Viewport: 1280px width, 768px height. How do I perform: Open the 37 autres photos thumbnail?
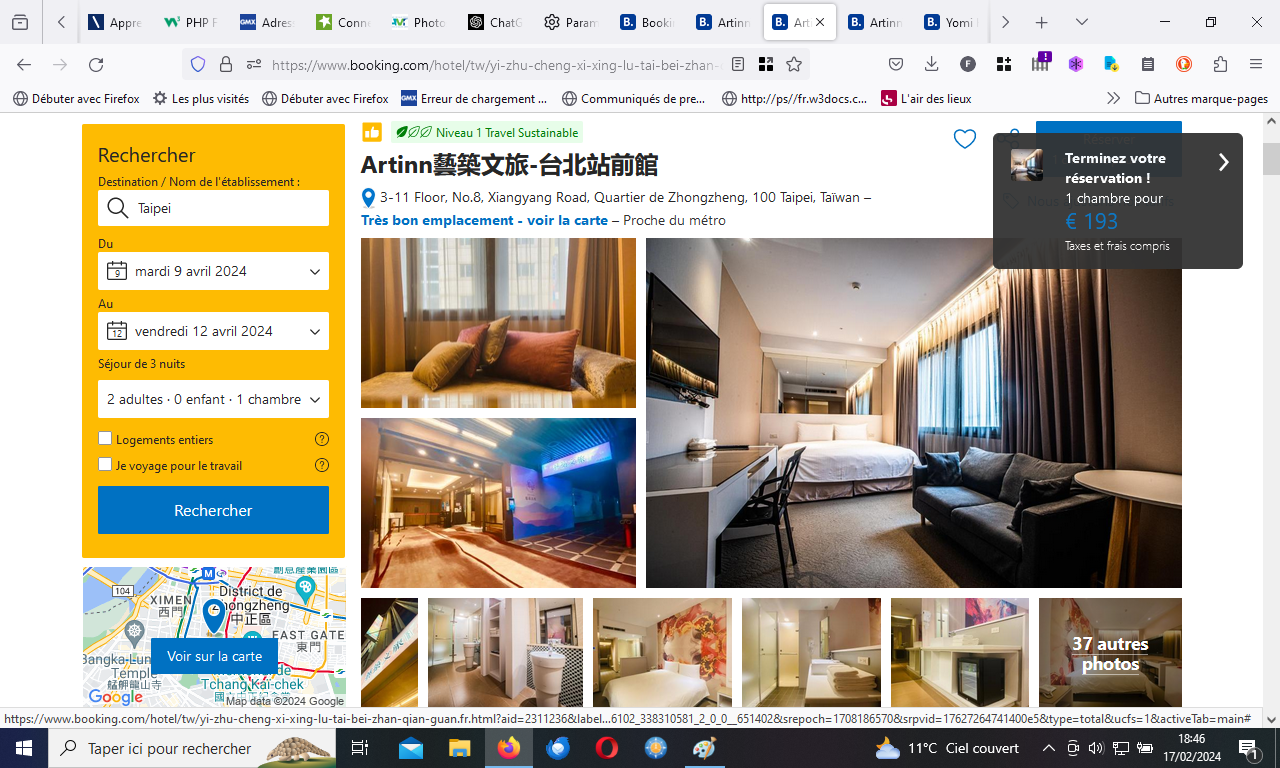tap(1110, 653)
